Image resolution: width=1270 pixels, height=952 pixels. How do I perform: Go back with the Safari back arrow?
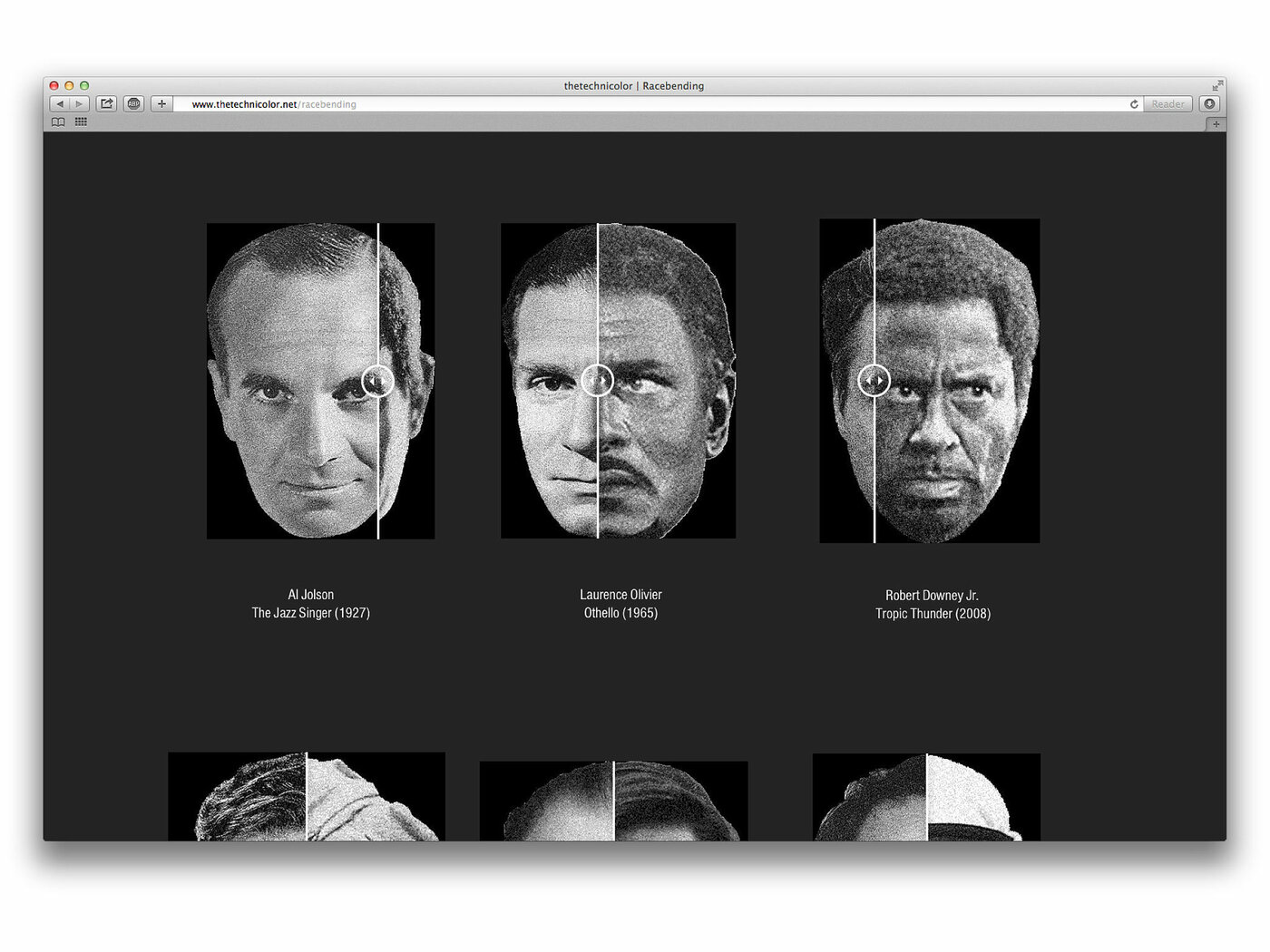(60, 104)
